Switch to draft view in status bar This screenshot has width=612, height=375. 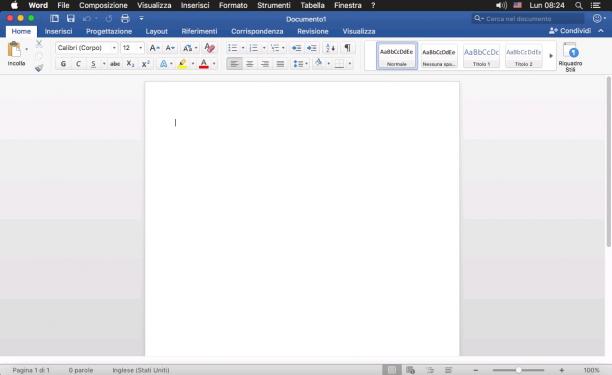(448, 370)
